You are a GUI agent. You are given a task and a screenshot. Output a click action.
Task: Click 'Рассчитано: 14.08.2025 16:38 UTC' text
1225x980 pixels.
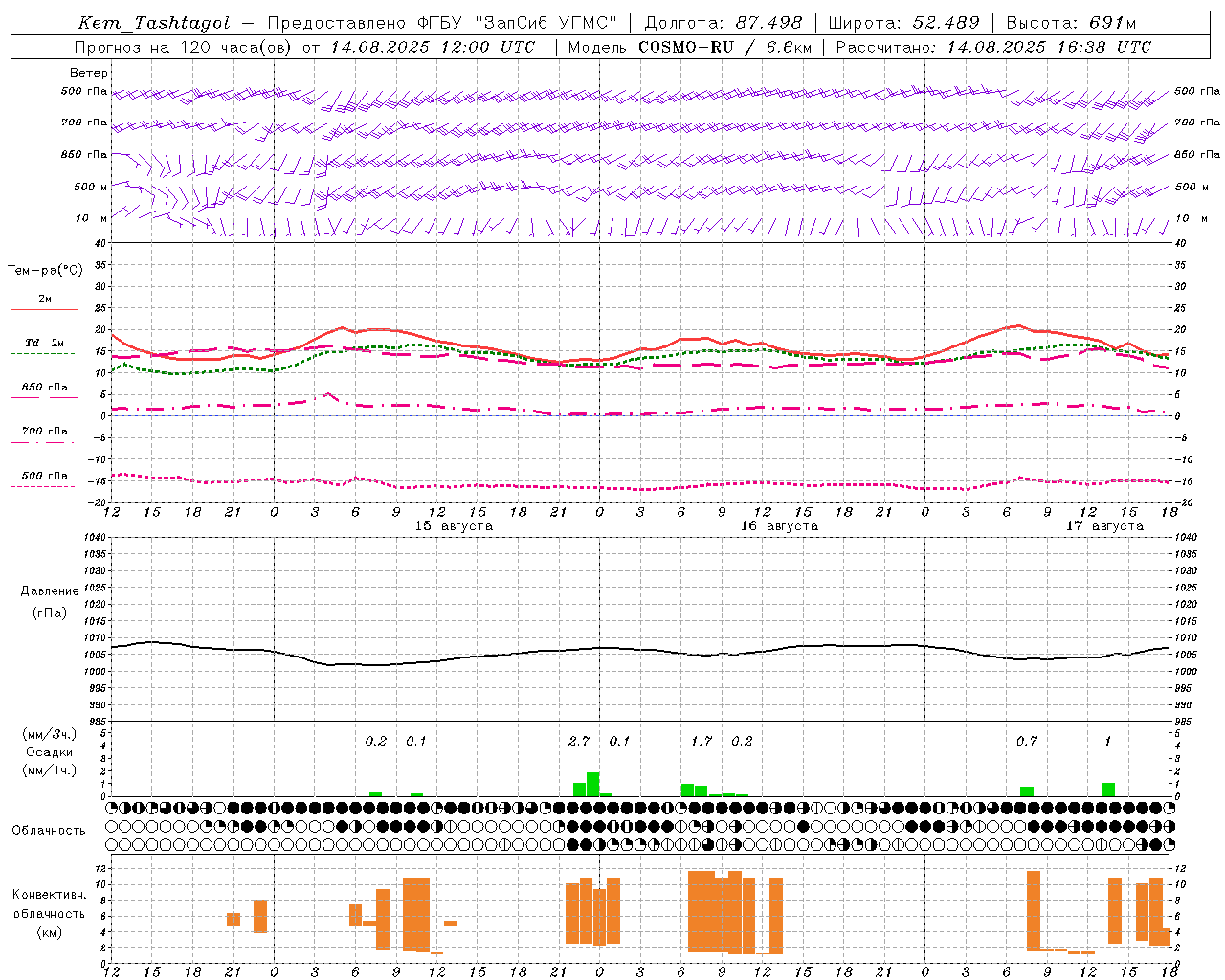(993, 47)
